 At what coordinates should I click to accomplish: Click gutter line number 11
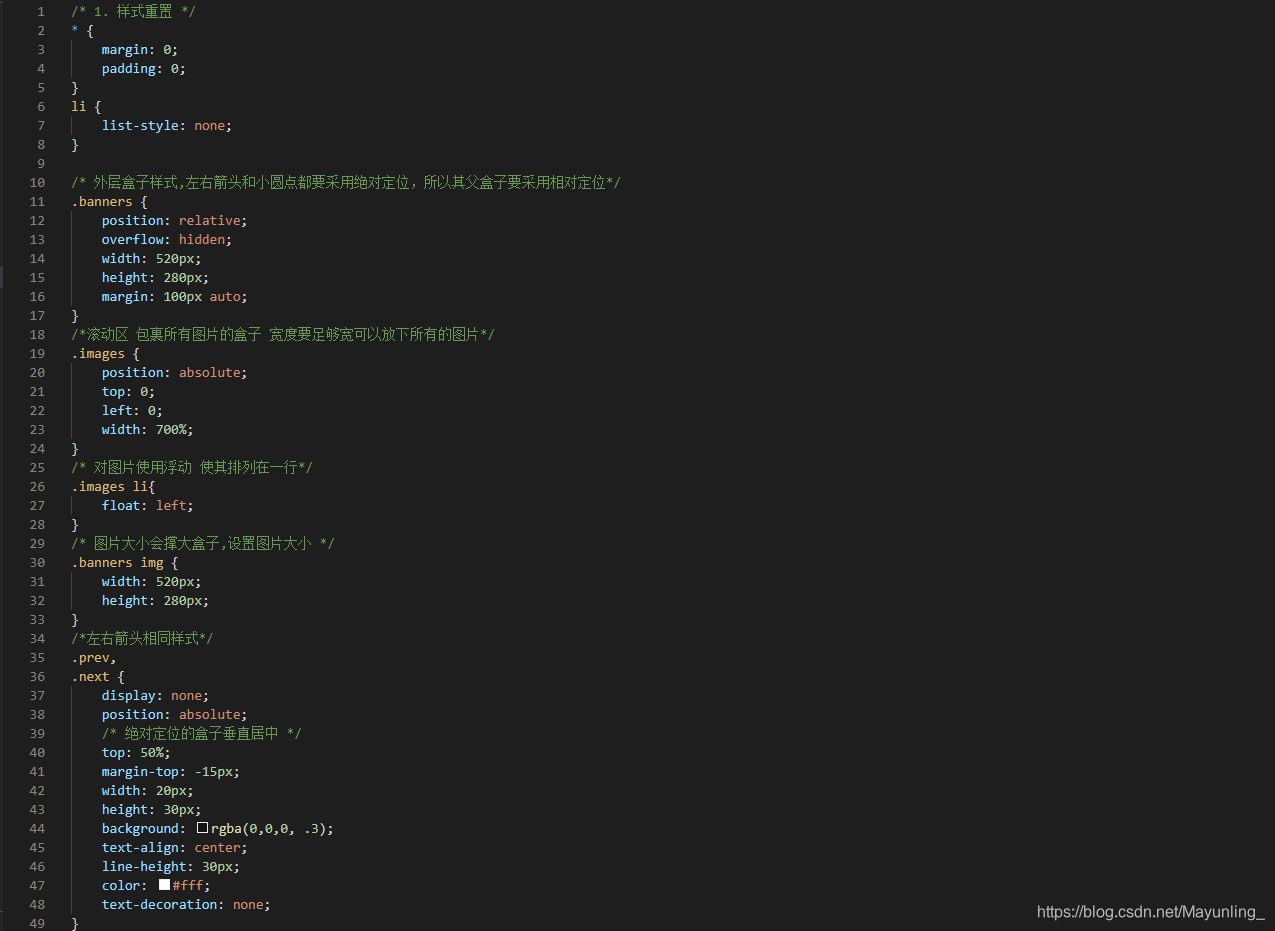tap(37, 201)
